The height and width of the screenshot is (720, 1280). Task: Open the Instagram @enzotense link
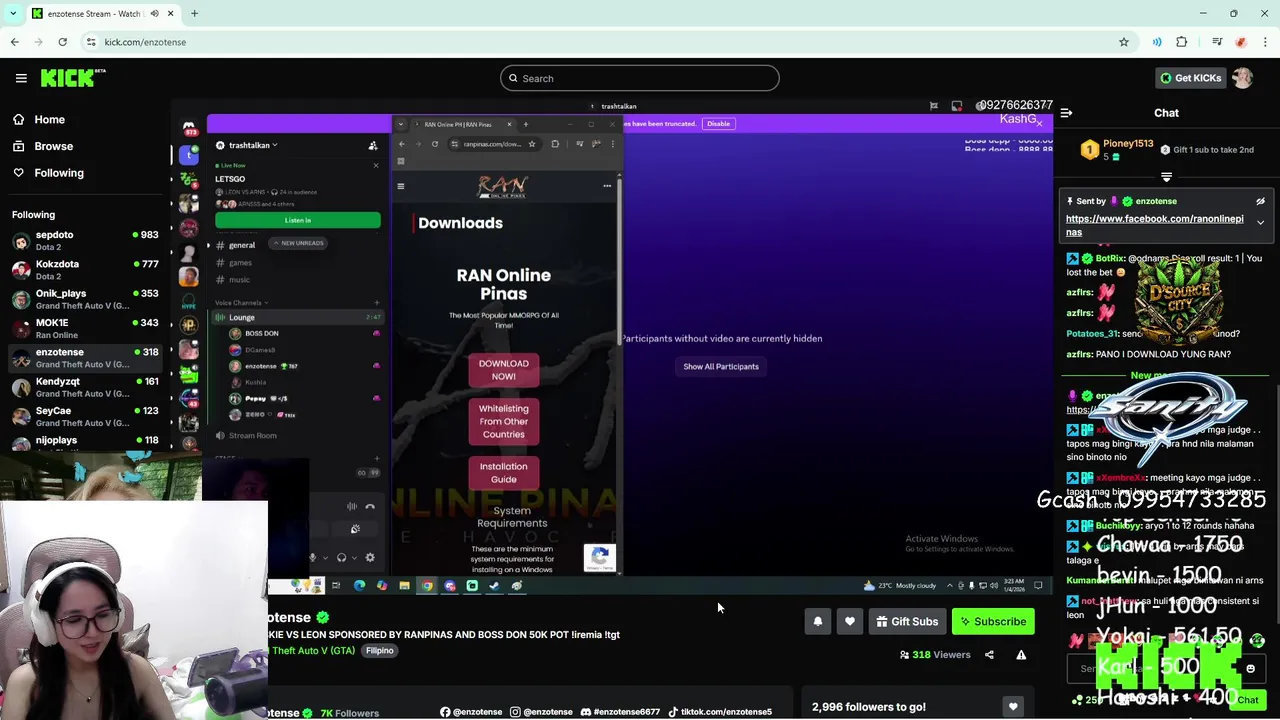click(541, 712)
